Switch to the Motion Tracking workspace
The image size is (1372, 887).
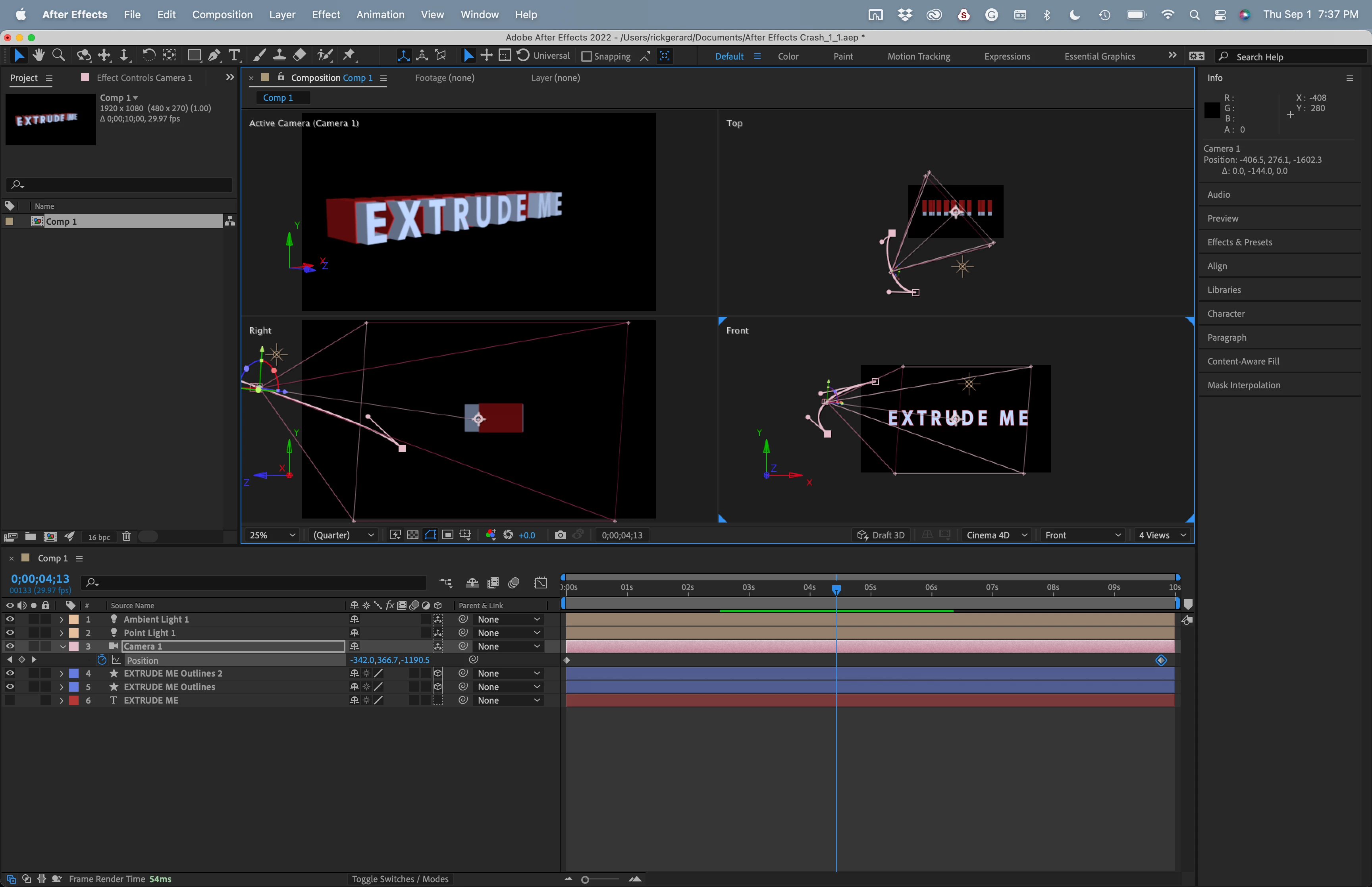pos(918,56)
